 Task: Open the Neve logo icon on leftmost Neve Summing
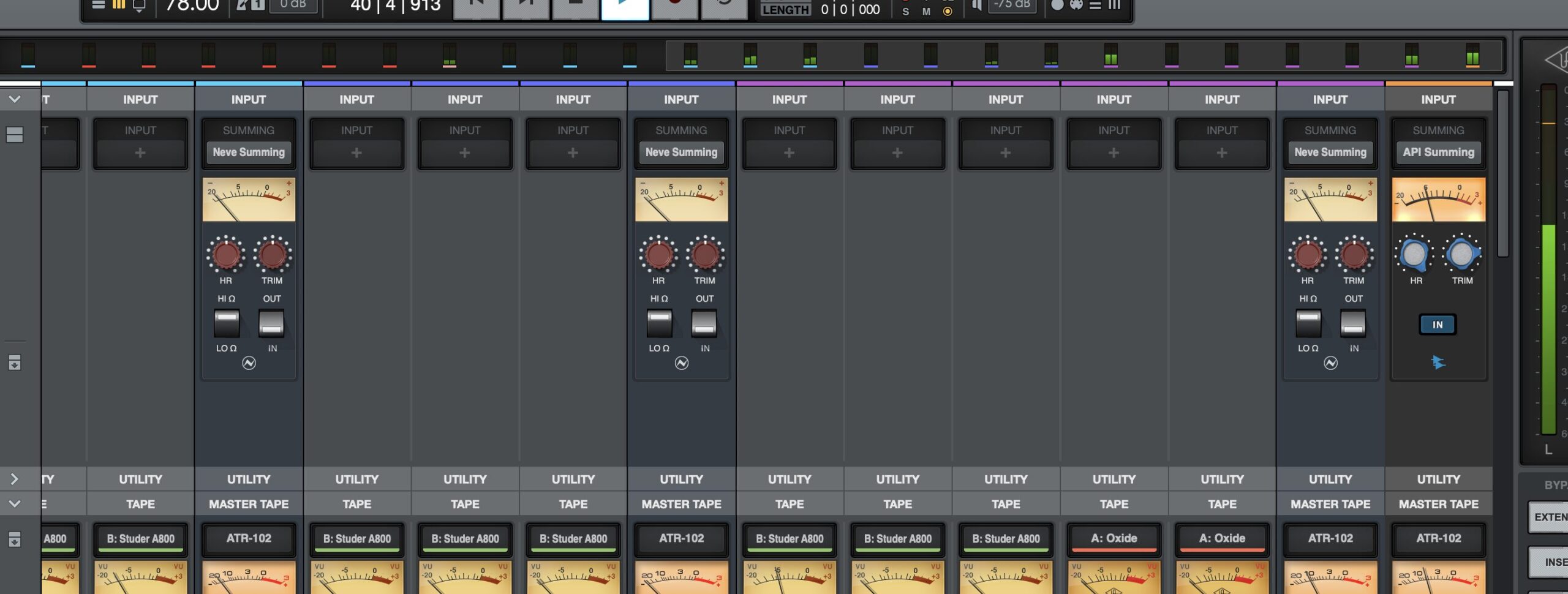pyautogui.click(x=249, y=363)
